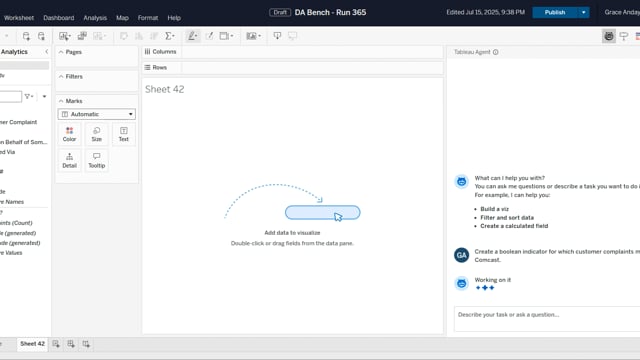
Task: Click the Tableau Agent info icon
Action: [496, 52]
